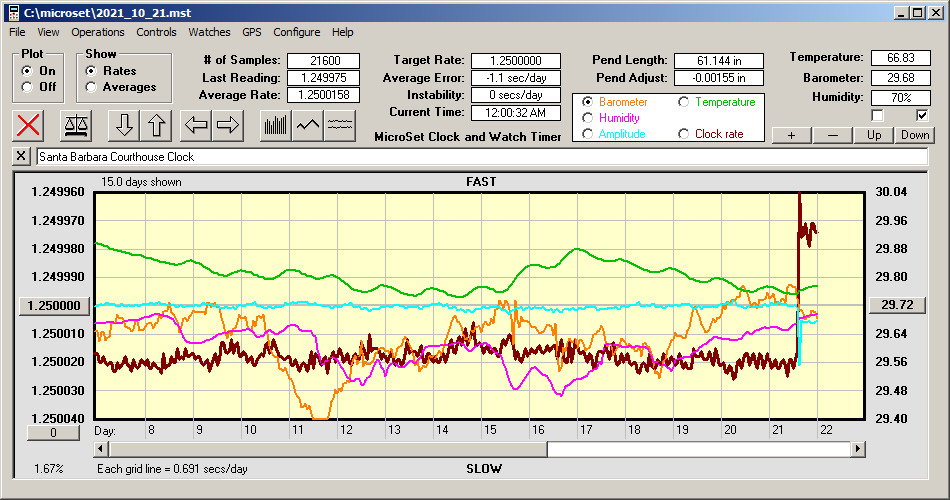Select the wavy lines smoothing icon

coord(340,125)
